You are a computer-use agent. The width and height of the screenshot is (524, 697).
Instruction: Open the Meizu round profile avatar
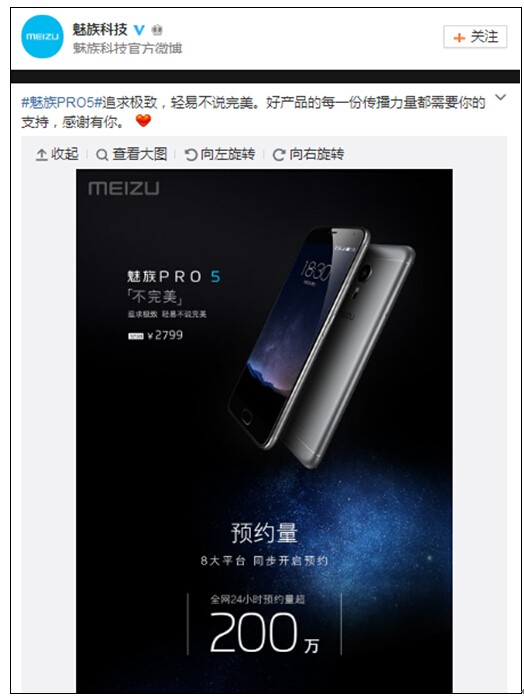pyautogui.click(x=42, y=36)
